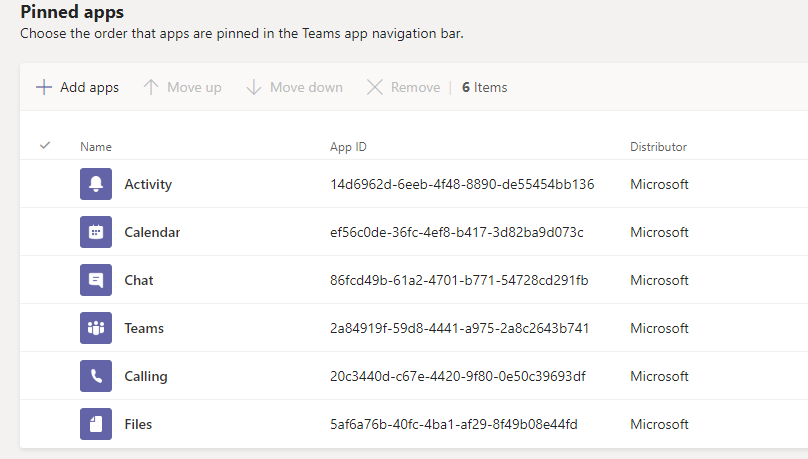Click the Calendar app icon
Image resolution: width=808 pixels, height=459 pixels.
point(96,232)
